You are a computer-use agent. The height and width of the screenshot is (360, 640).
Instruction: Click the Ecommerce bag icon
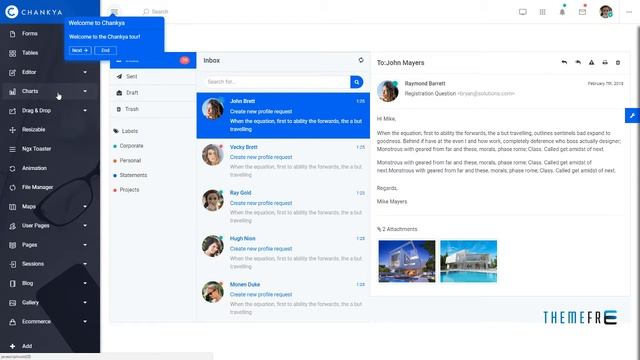tap(12, 322)
